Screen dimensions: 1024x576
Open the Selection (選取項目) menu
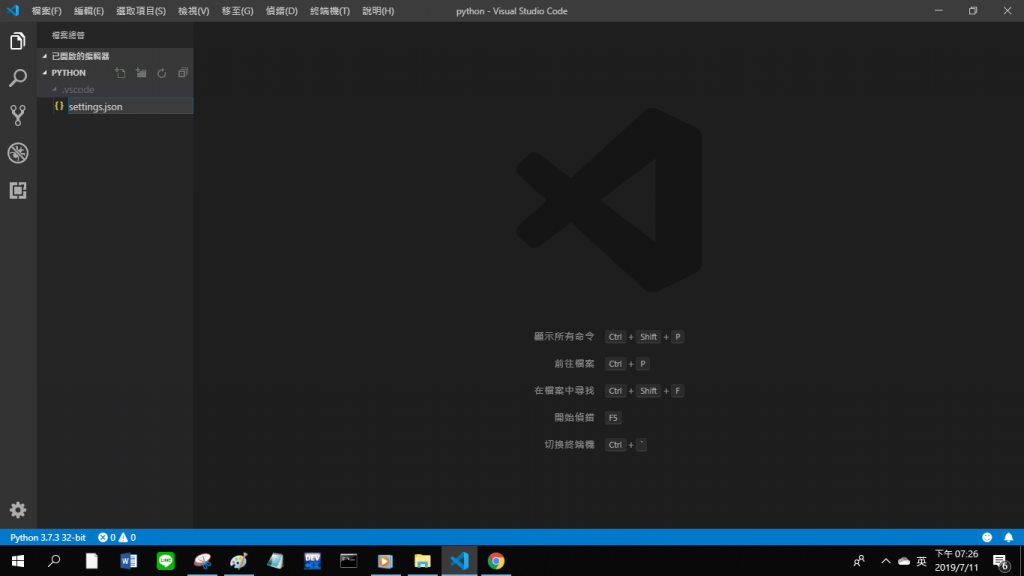pos(141,11)
